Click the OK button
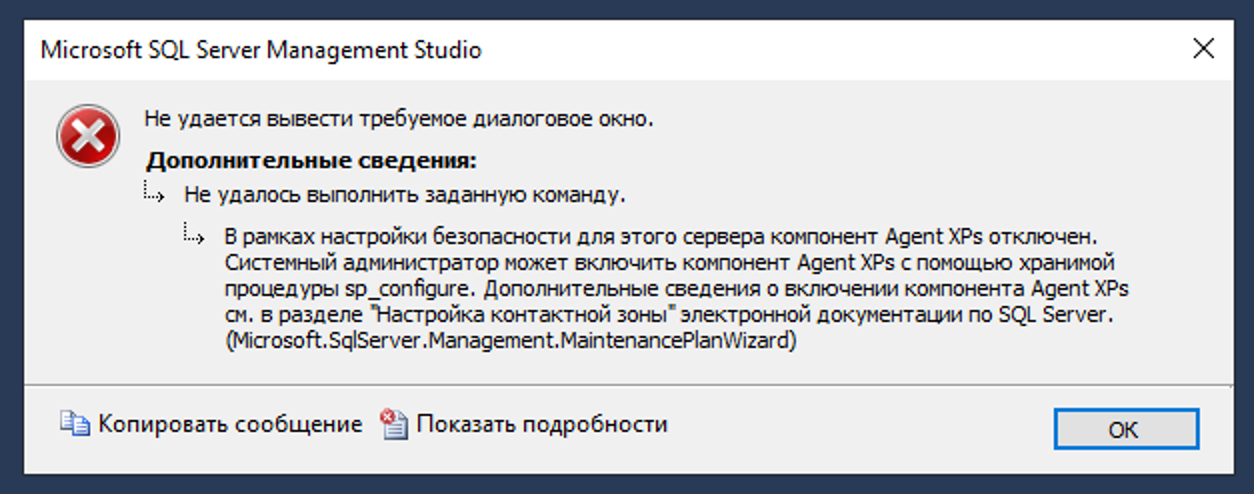Viewport: 1254px width, 494px height. pyautogui.click(x=1126, y=429)
